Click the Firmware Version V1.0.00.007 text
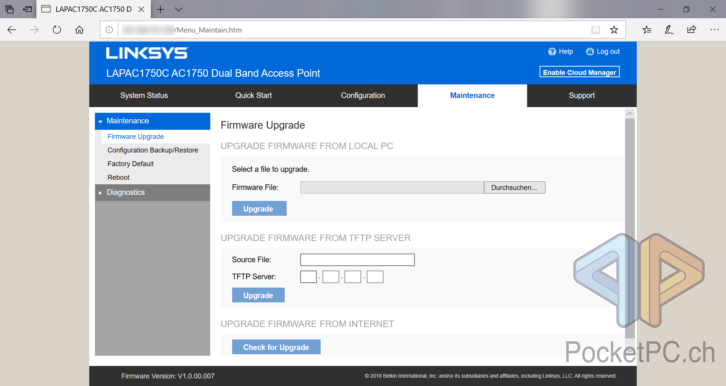 (x=168, y=376)
